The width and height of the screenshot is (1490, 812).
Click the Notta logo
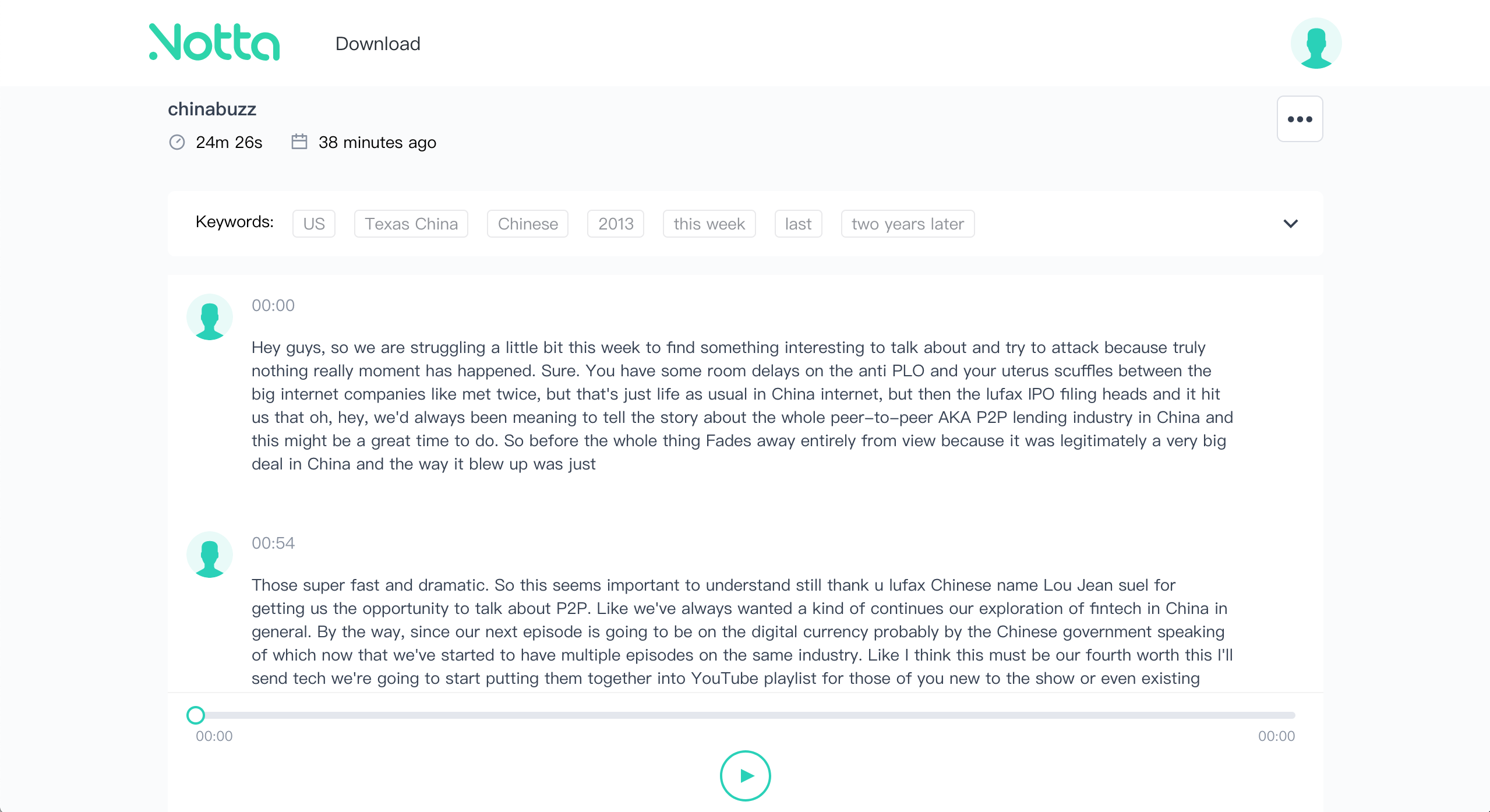pyautogui.click(x=214, y=43)
